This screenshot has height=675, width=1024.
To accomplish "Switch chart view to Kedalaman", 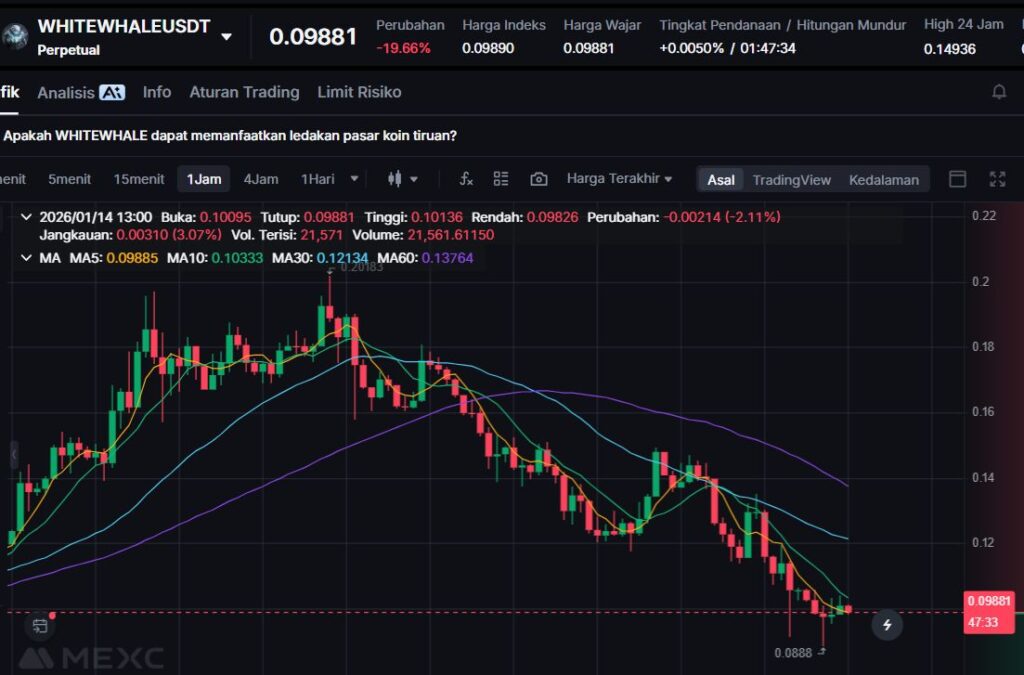I will pos(883,180).
